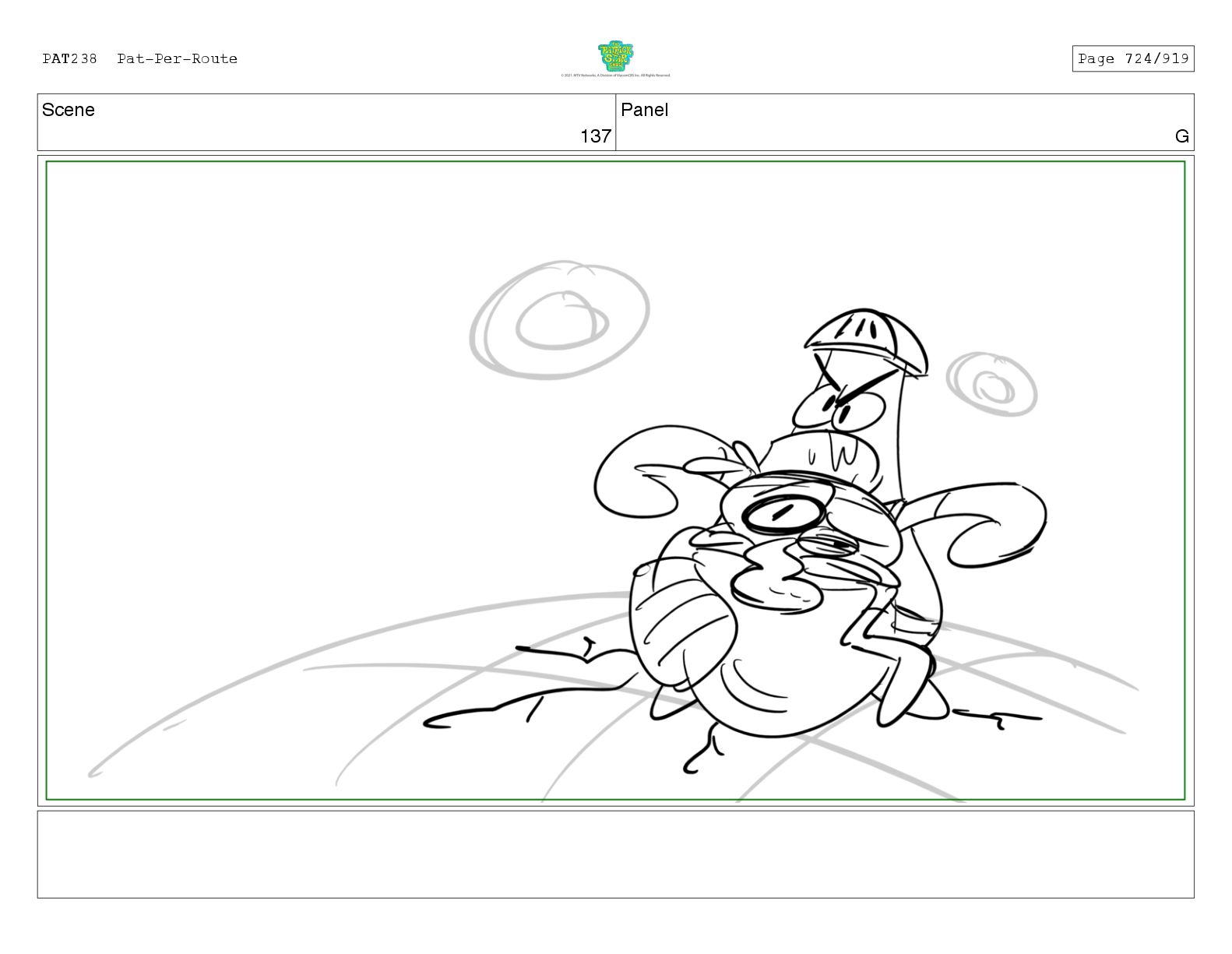Click the storyboard drawing panel

(x=615, y=481)
